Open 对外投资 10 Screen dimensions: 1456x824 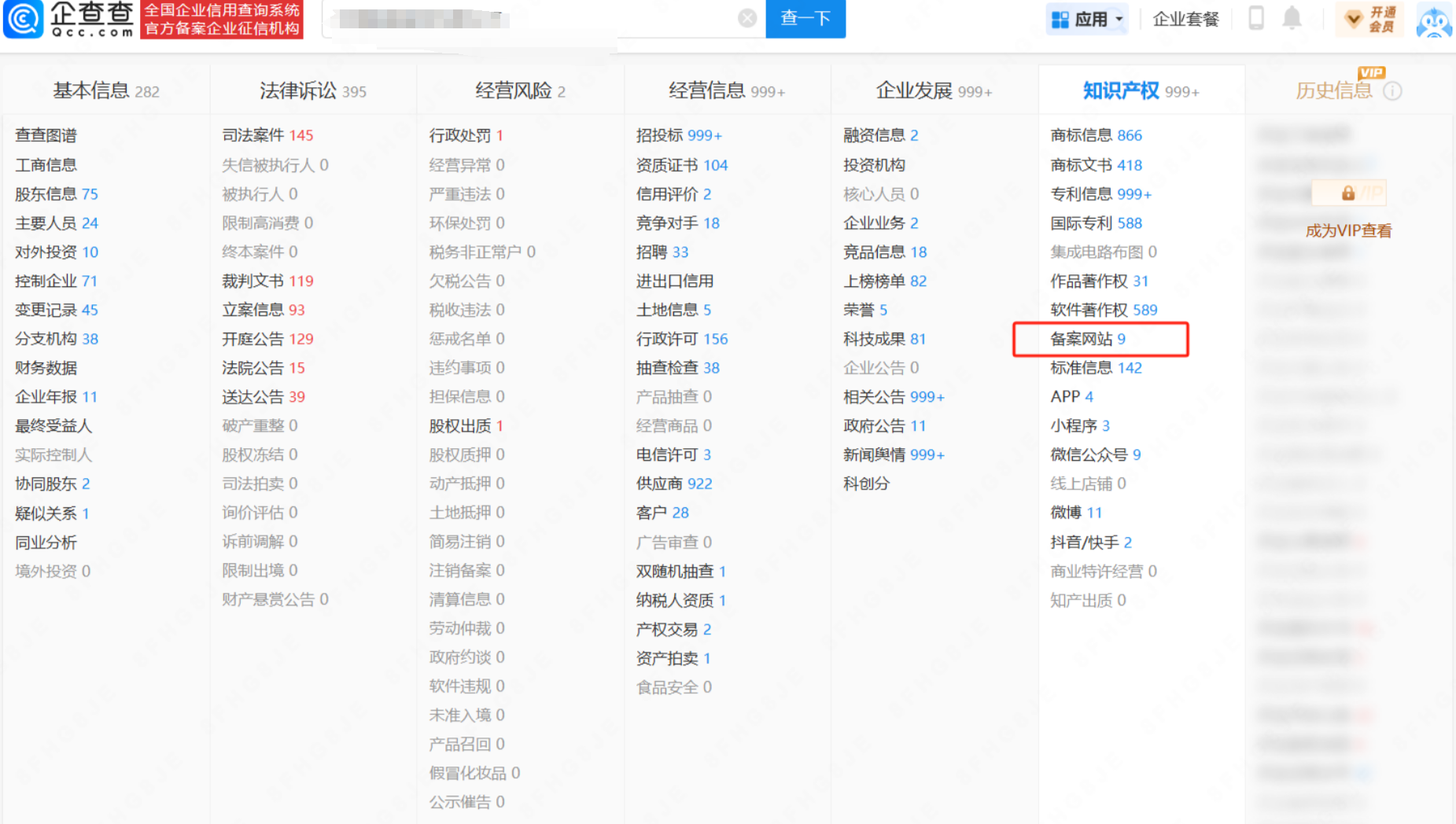point(57,252)
